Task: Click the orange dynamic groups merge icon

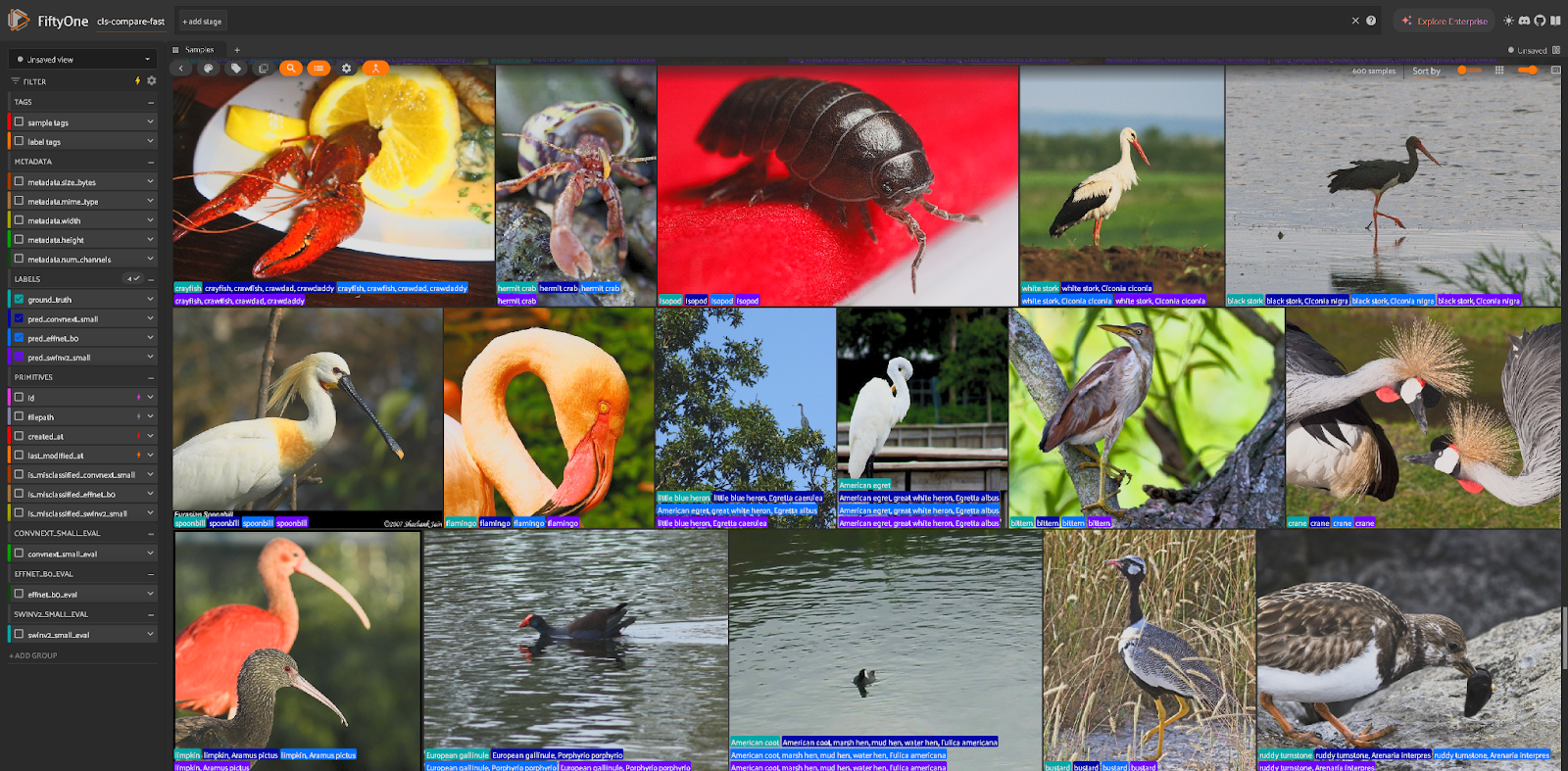Action: 375,69
